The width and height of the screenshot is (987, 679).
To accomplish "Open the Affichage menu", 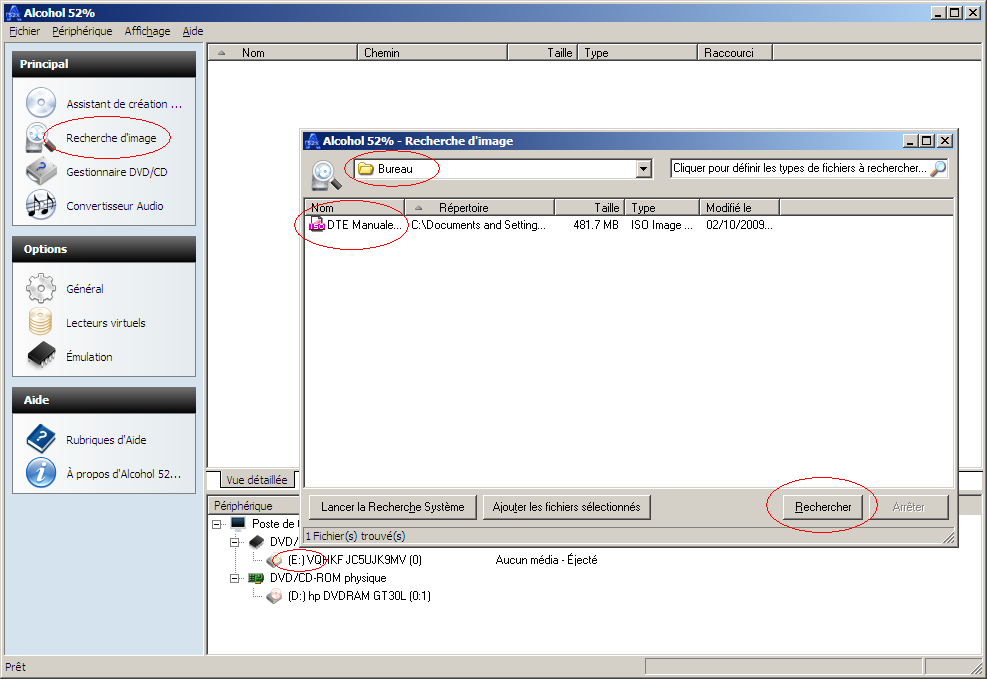I will click(147, 31).
